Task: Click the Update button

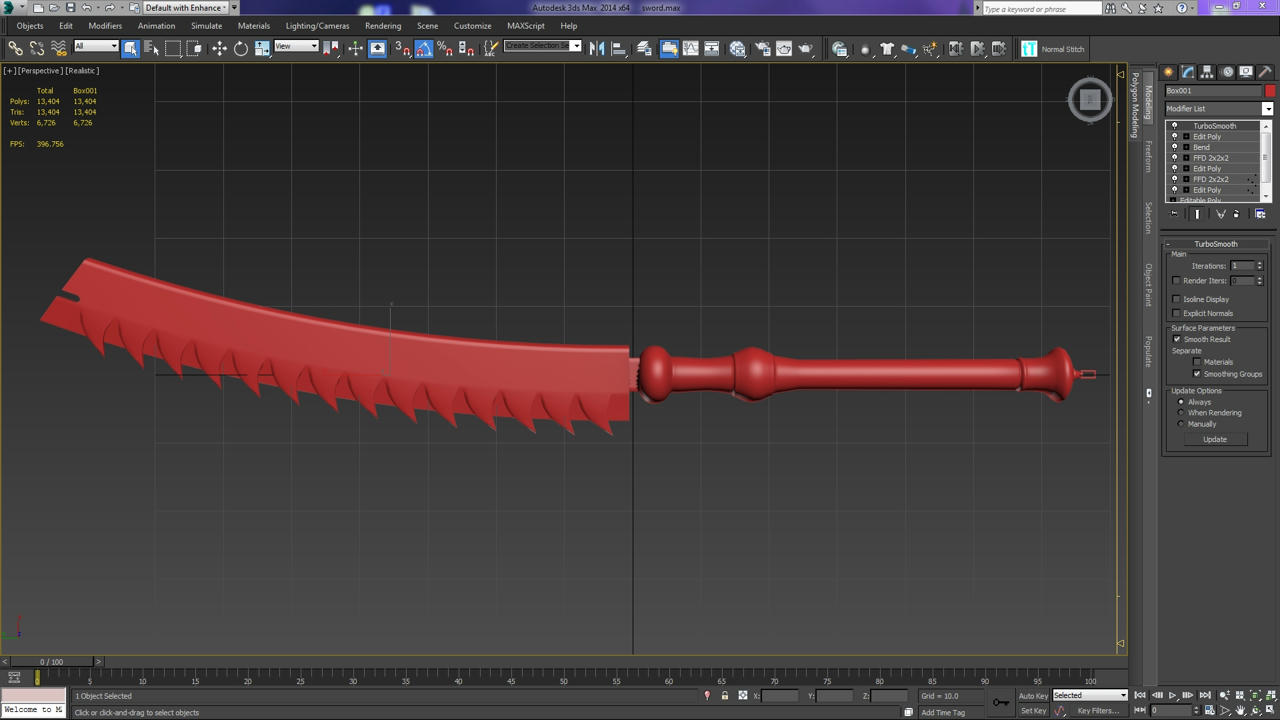Action: [1215, 439]
